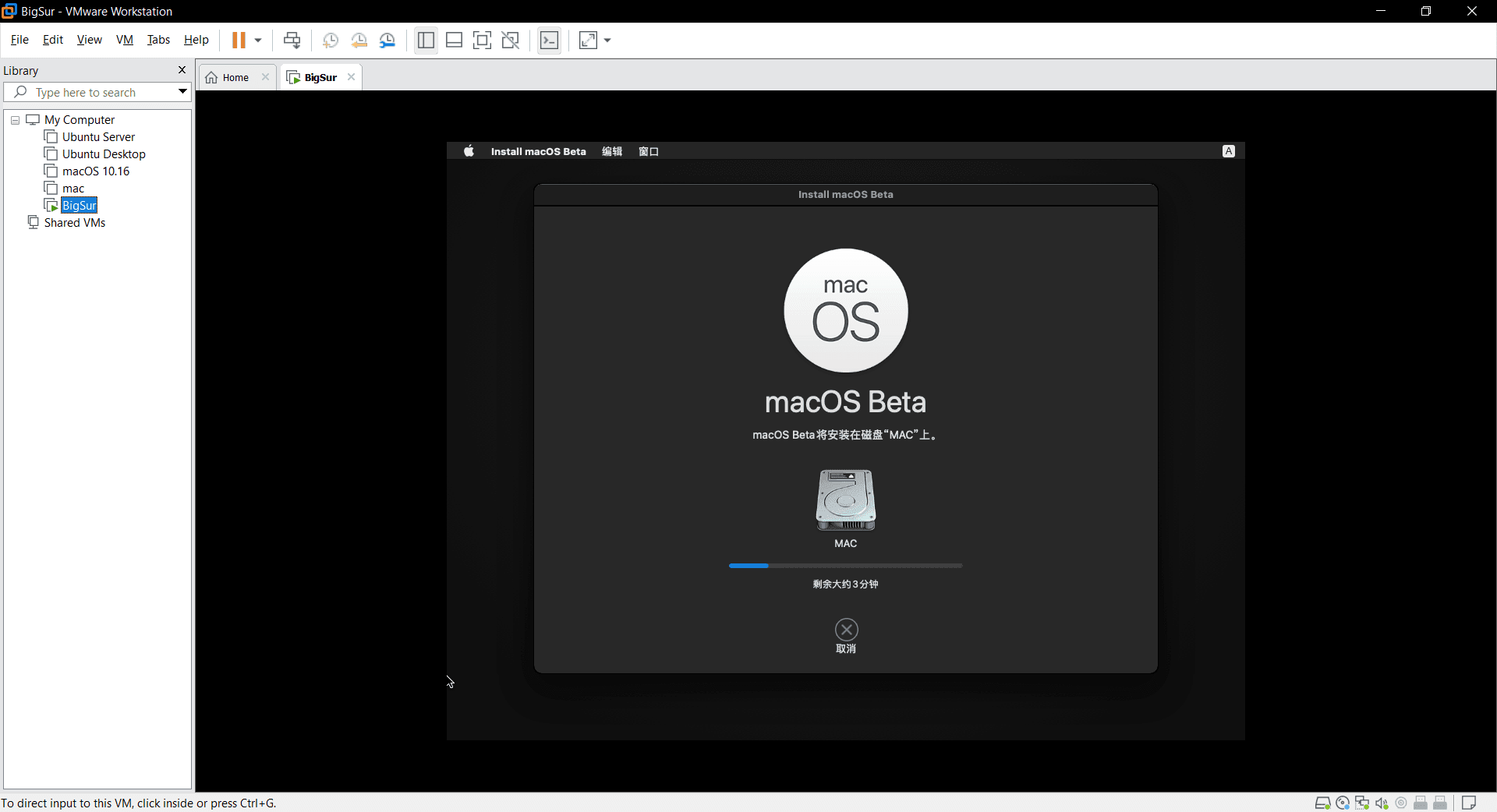Click the 剩余大约3分钟 remaining time text
1497x812 pixels.
846,584
